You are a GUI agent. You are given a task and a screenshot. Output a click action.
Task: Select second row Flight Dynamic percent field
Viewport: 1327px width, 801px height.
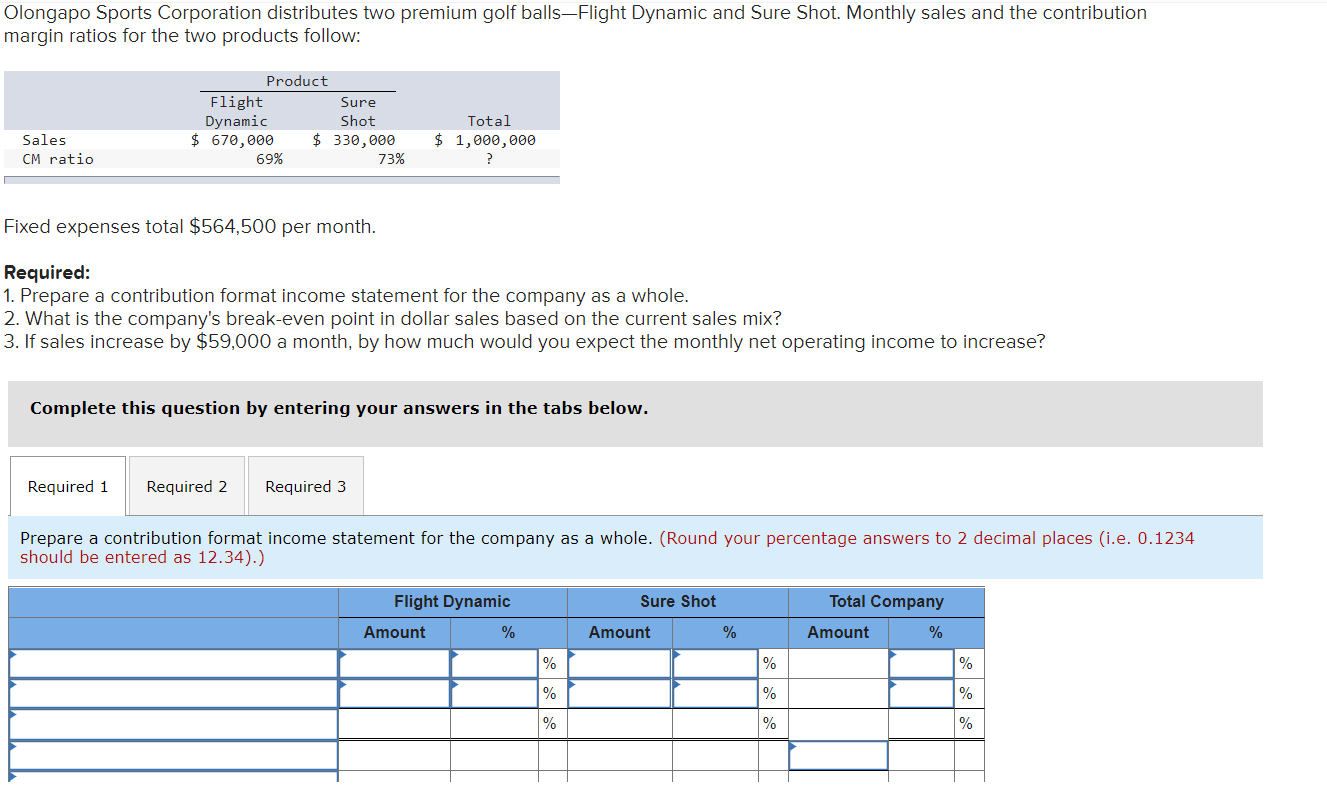pyautogui.click(x=495, y=694)
